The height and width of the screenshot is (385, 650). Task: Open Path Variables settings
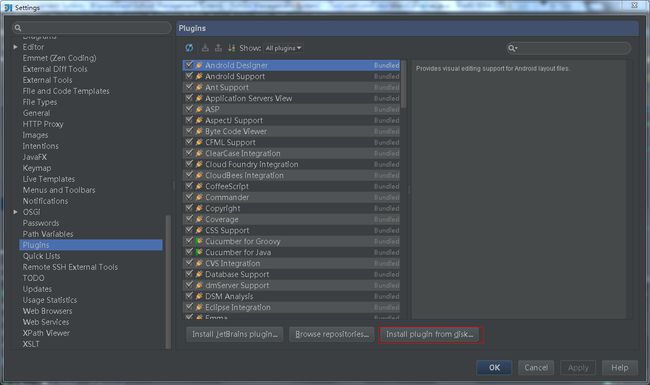pyautogui.click(x=48, y=234)
